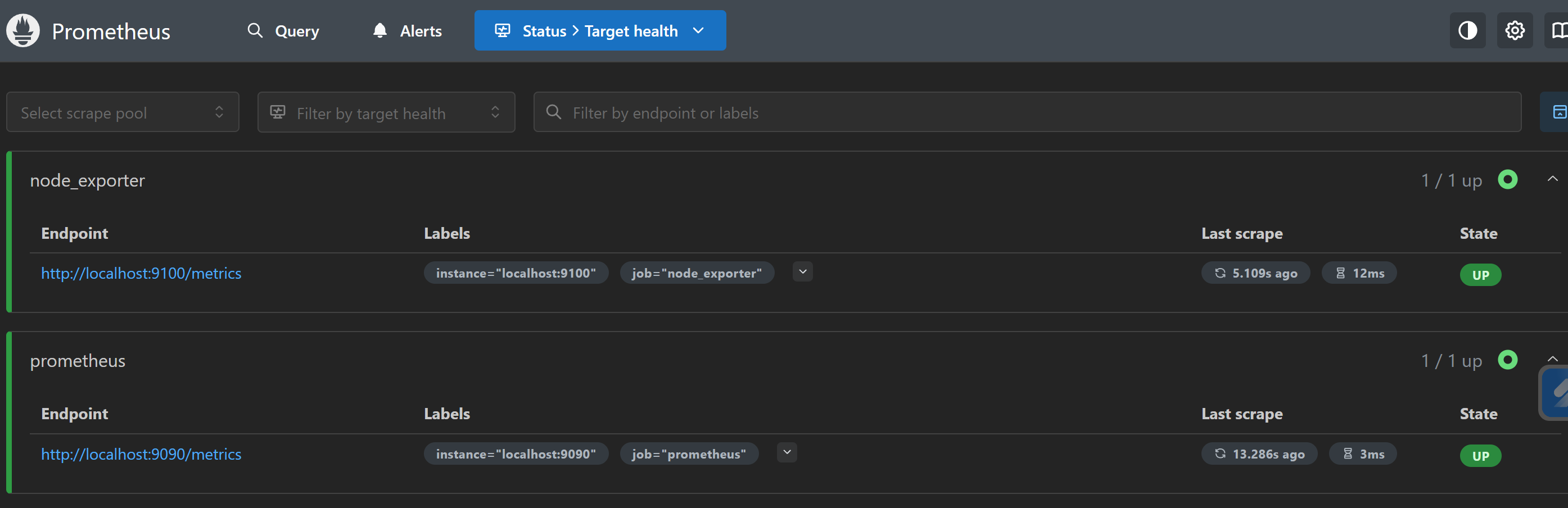
Task: Click the 1 / 1 up text for prometheus
Action: (x=1452, y=360)
